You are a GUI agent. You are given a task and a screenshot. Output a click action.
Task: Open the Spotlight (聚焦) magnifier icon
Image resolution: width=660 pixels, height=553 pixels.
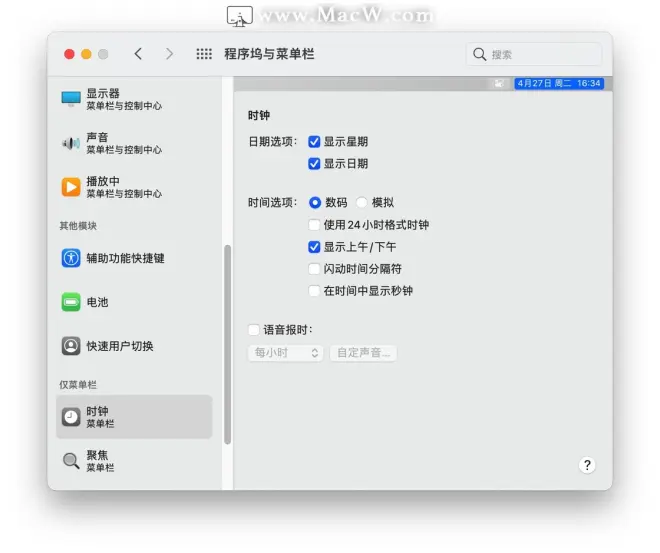click(x=71, y=461)
